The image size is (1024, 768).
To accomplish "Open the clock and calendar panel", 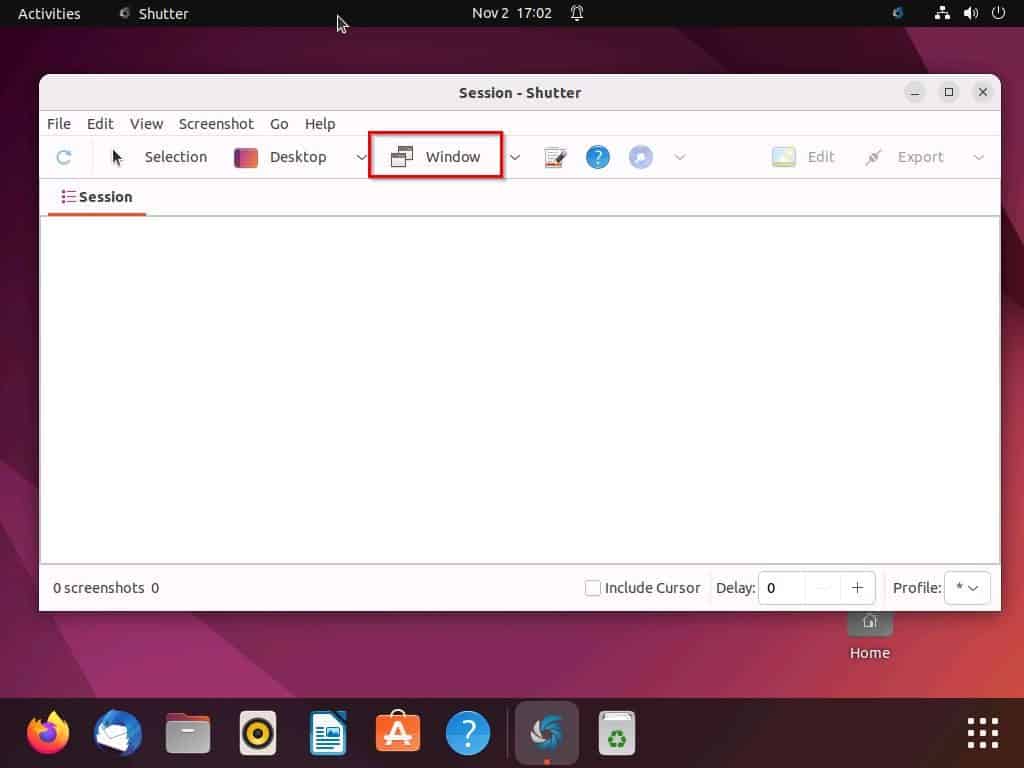I will (512, 13).
